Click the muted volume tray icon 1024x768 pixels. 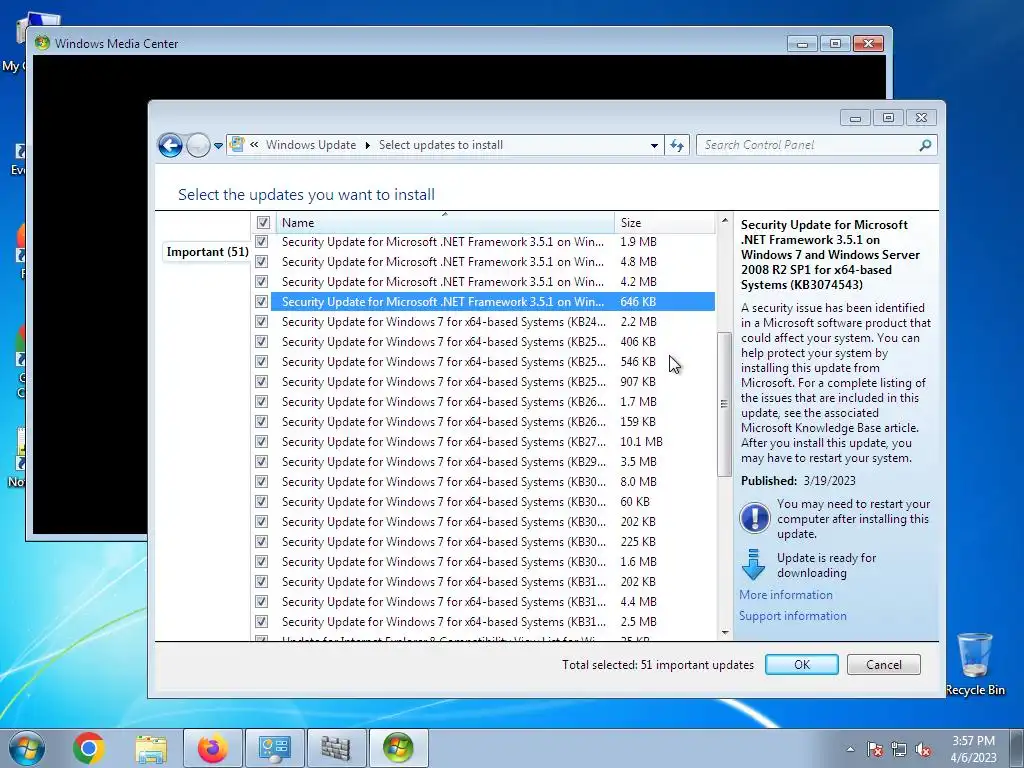pos(923,750)
